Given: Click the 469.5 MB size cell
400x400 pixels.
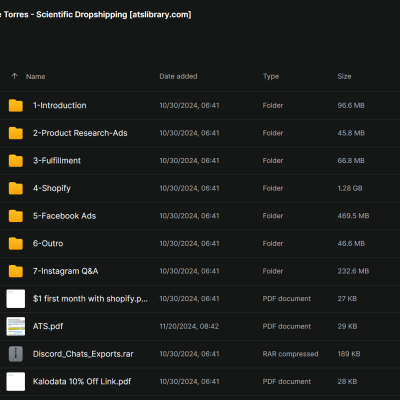Looking at the screenshot, I should click(x=353, y=216).
